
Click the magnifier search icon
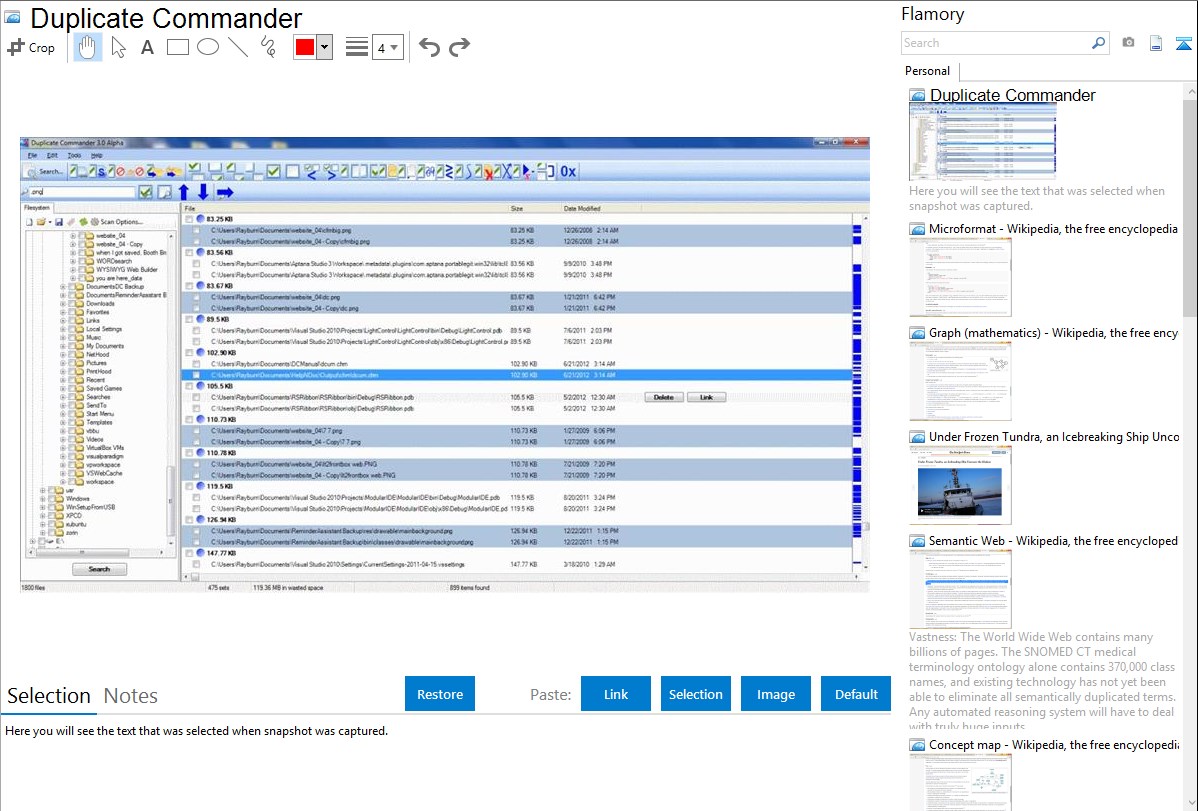(1099, 43)
